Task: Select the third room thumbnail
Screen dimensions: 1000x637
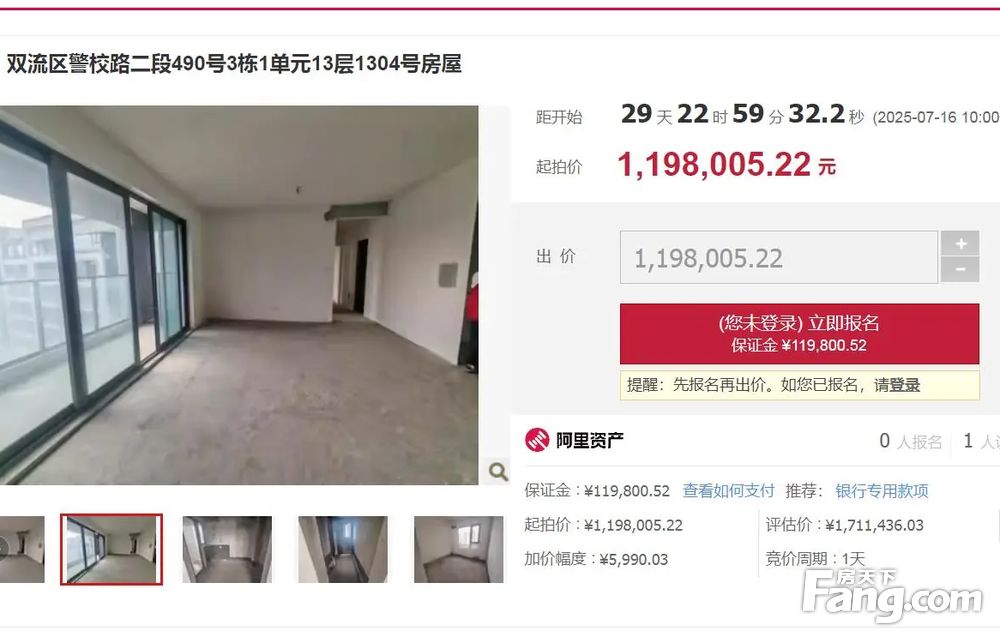Action: tap(227, 549)
